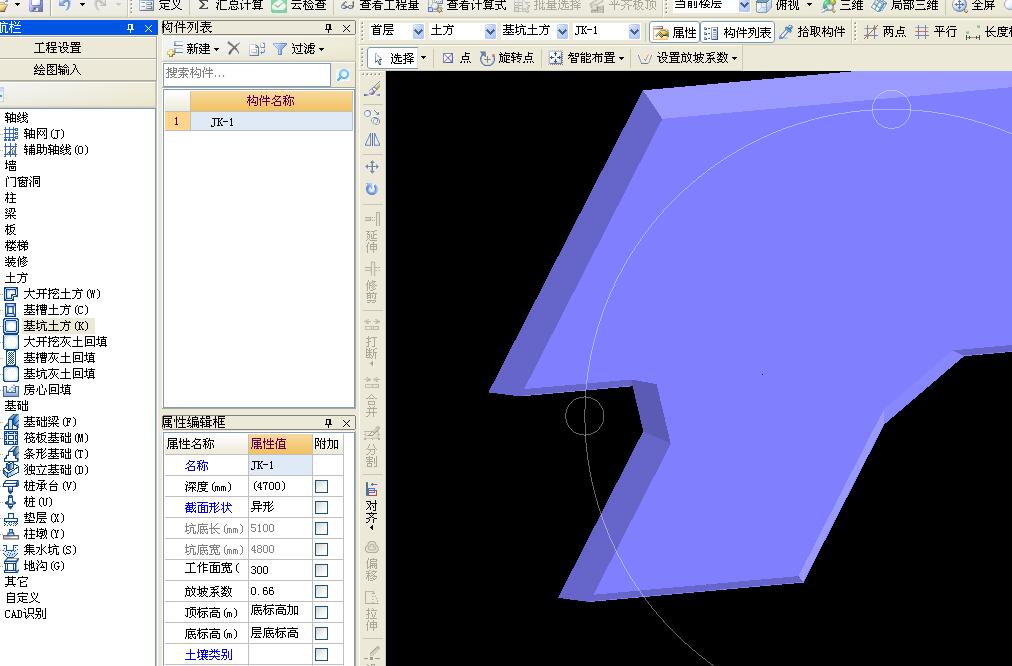
Task: Click the 对齐 align tool
Action: tap(372, 505)
